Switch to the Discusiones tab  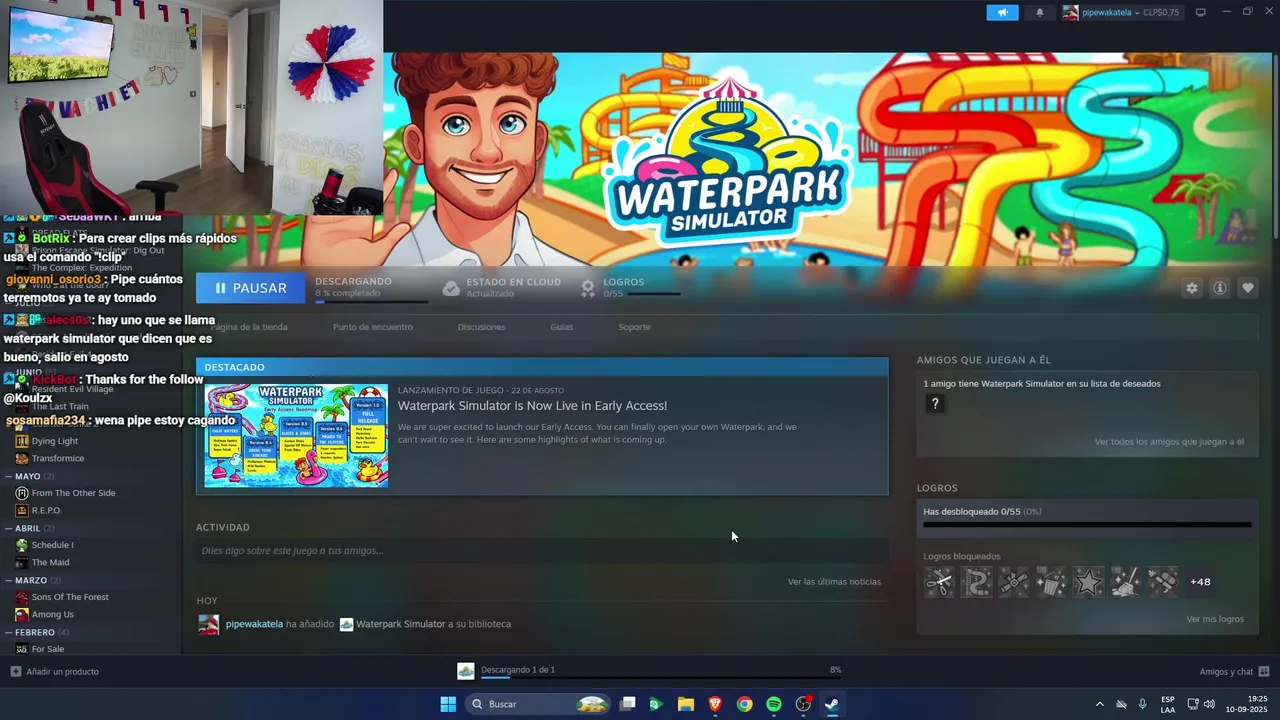482,327
